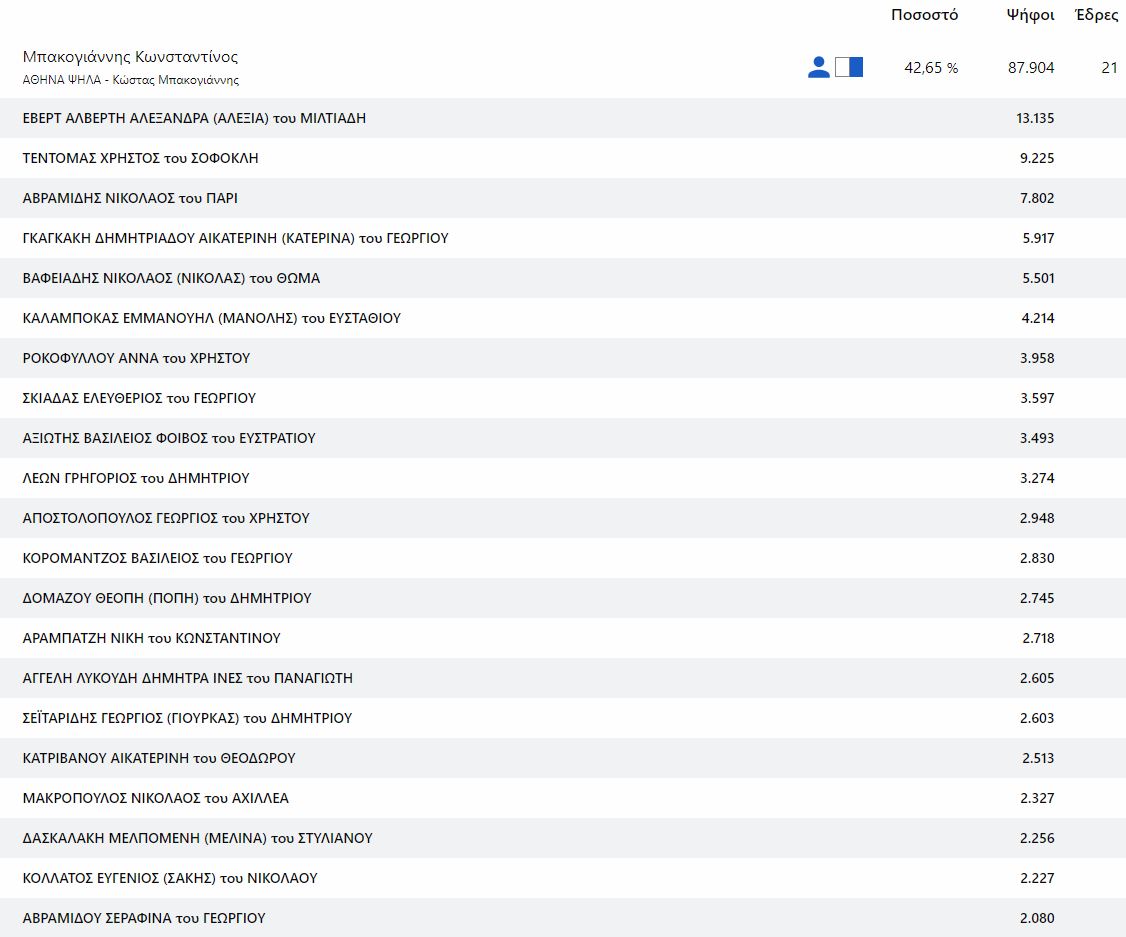Image resolution: width=1126 pixels, height=937 pixels.
Task: Sort by the Ψήφοι column header
Action: click(1030, 15)
